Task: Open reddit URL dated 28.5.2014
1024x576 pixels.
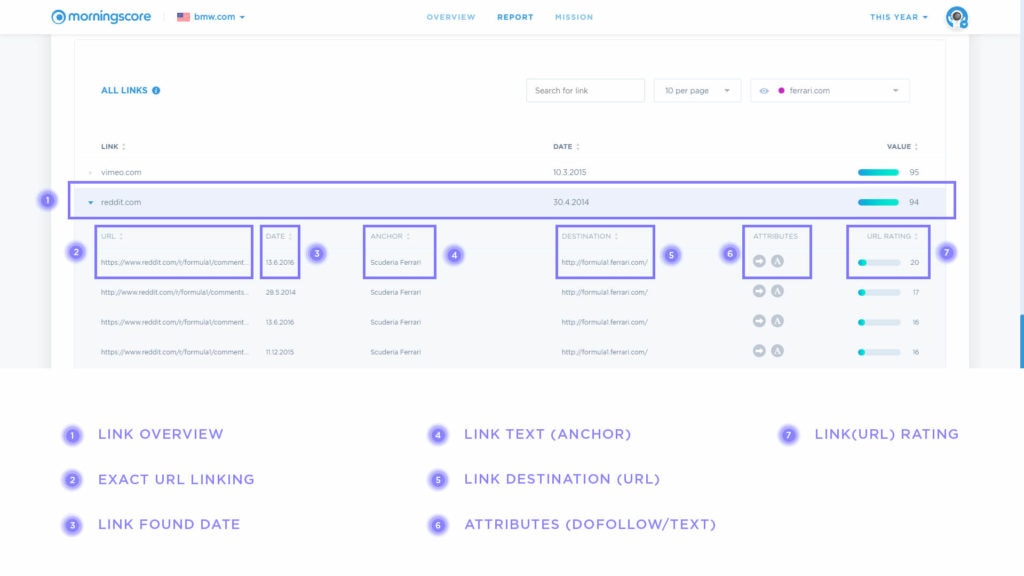Action: pyautogui.click(x=174, y=293)
